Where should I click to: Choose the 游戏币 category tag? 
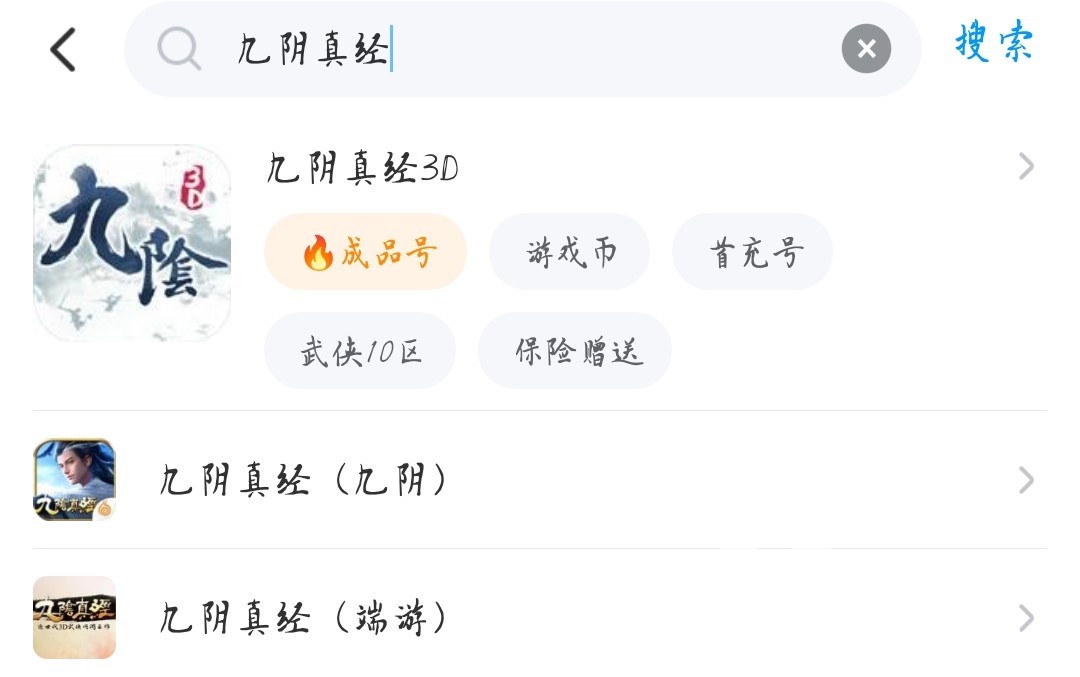point(569,252)
